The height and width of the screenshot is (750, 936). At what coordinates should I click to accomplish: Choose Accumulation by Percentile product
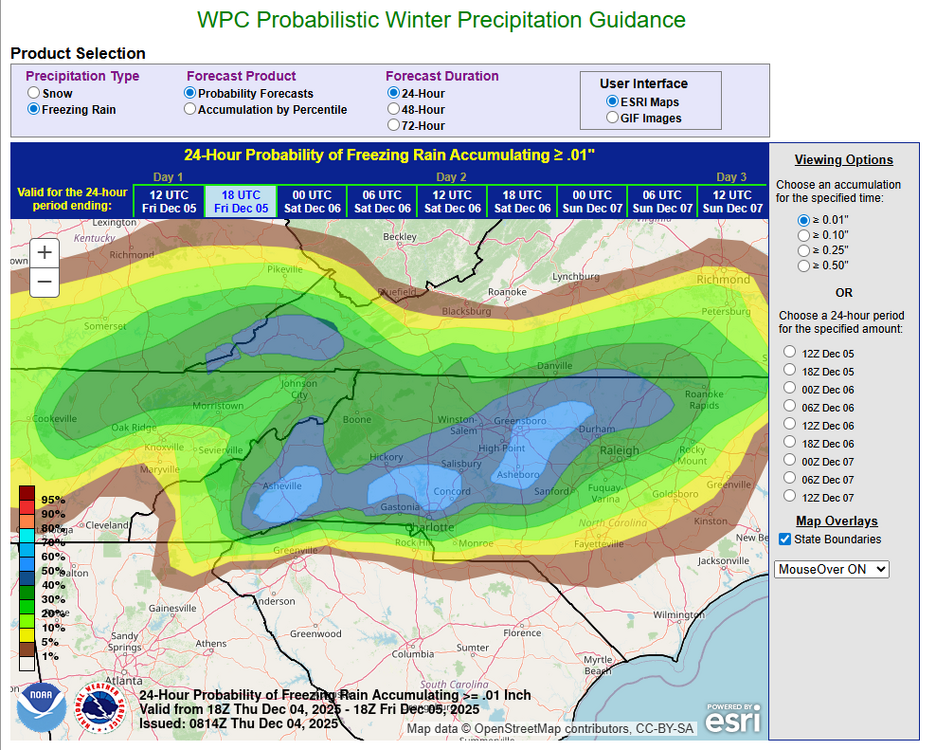(x=190, y=110)
